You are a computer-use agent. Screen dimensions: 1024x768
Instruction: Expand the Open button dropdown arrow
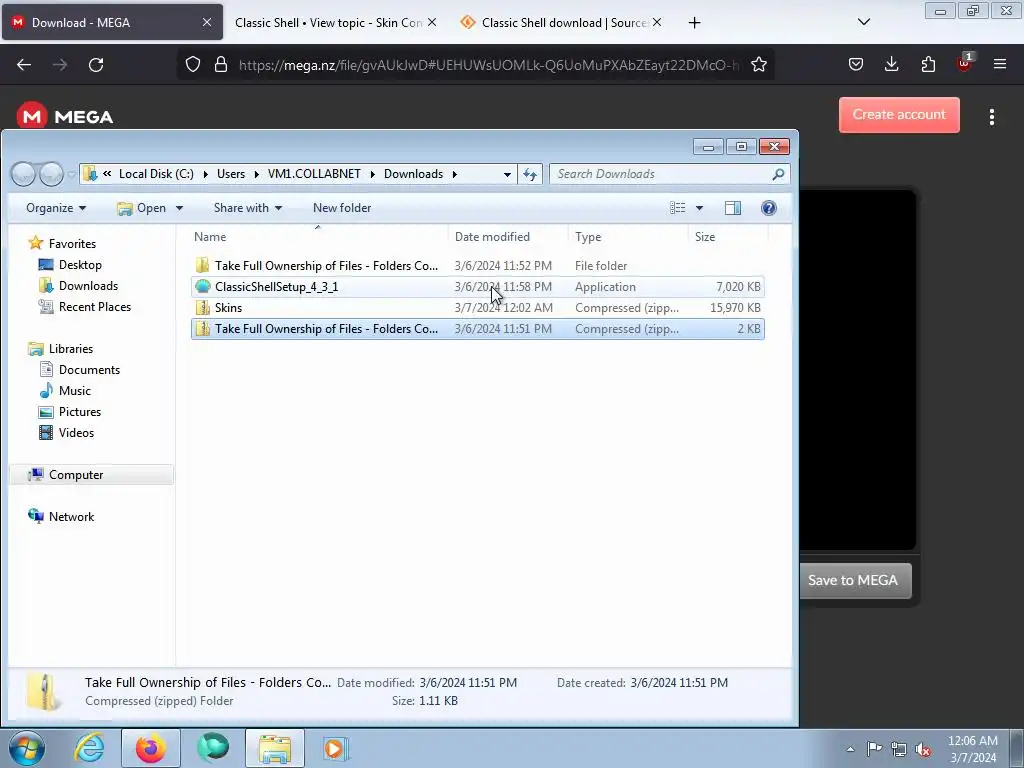tap(179, 208)
